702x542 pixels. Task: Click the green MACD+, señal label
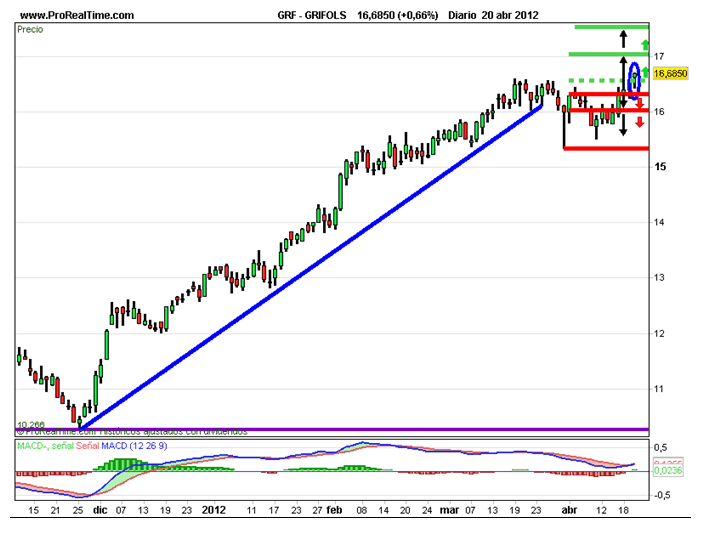pos(45,446)
